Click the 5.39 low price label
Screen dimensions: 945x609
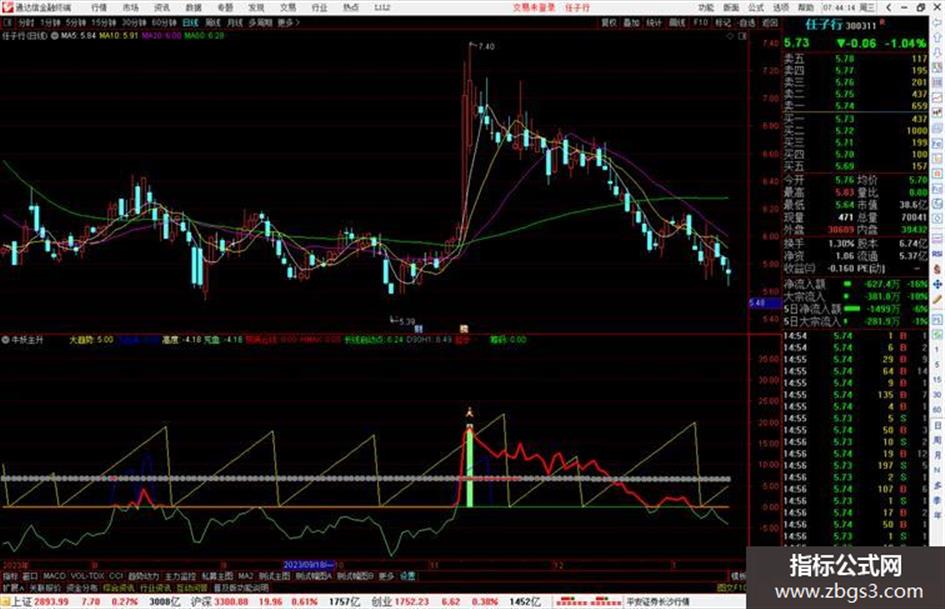point(407,321)
